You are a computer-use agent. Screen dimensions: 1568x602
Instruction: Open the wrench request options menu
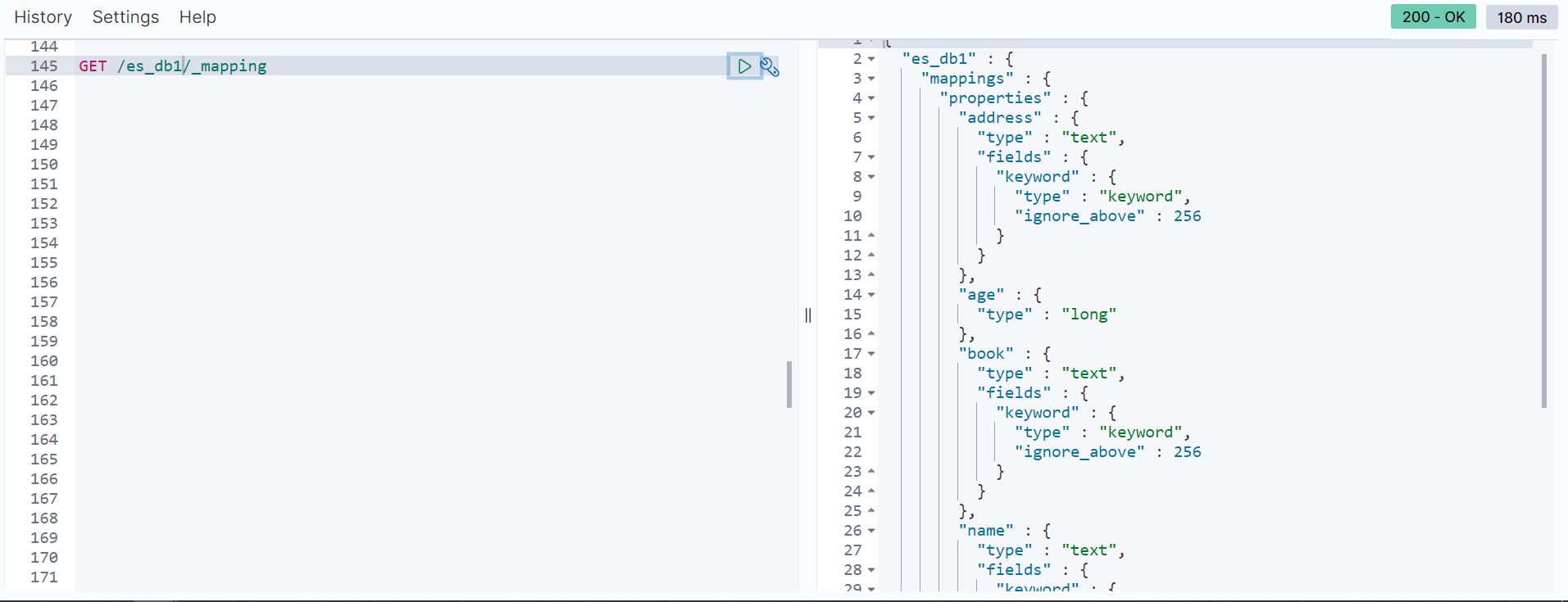click(x=770, y=66)
